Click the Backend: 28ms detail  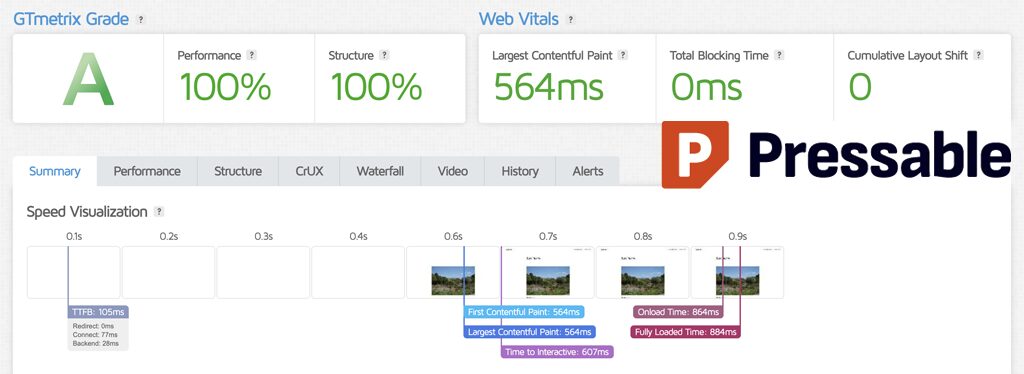click(96, 343)
